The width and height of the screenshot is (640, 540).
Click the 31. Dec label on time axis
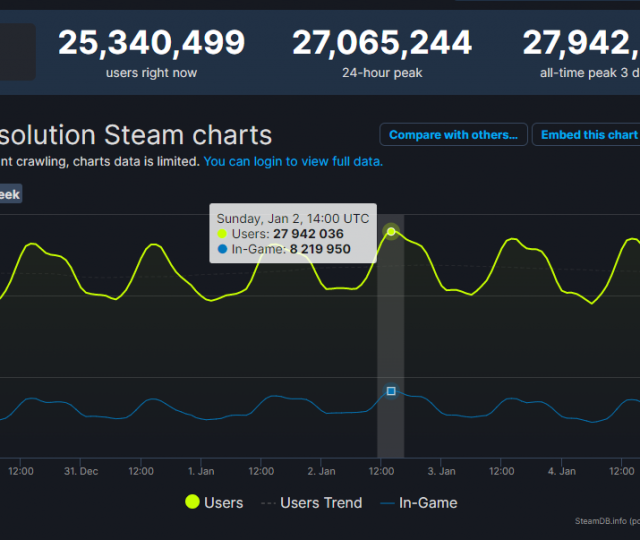tap(81, 471)
